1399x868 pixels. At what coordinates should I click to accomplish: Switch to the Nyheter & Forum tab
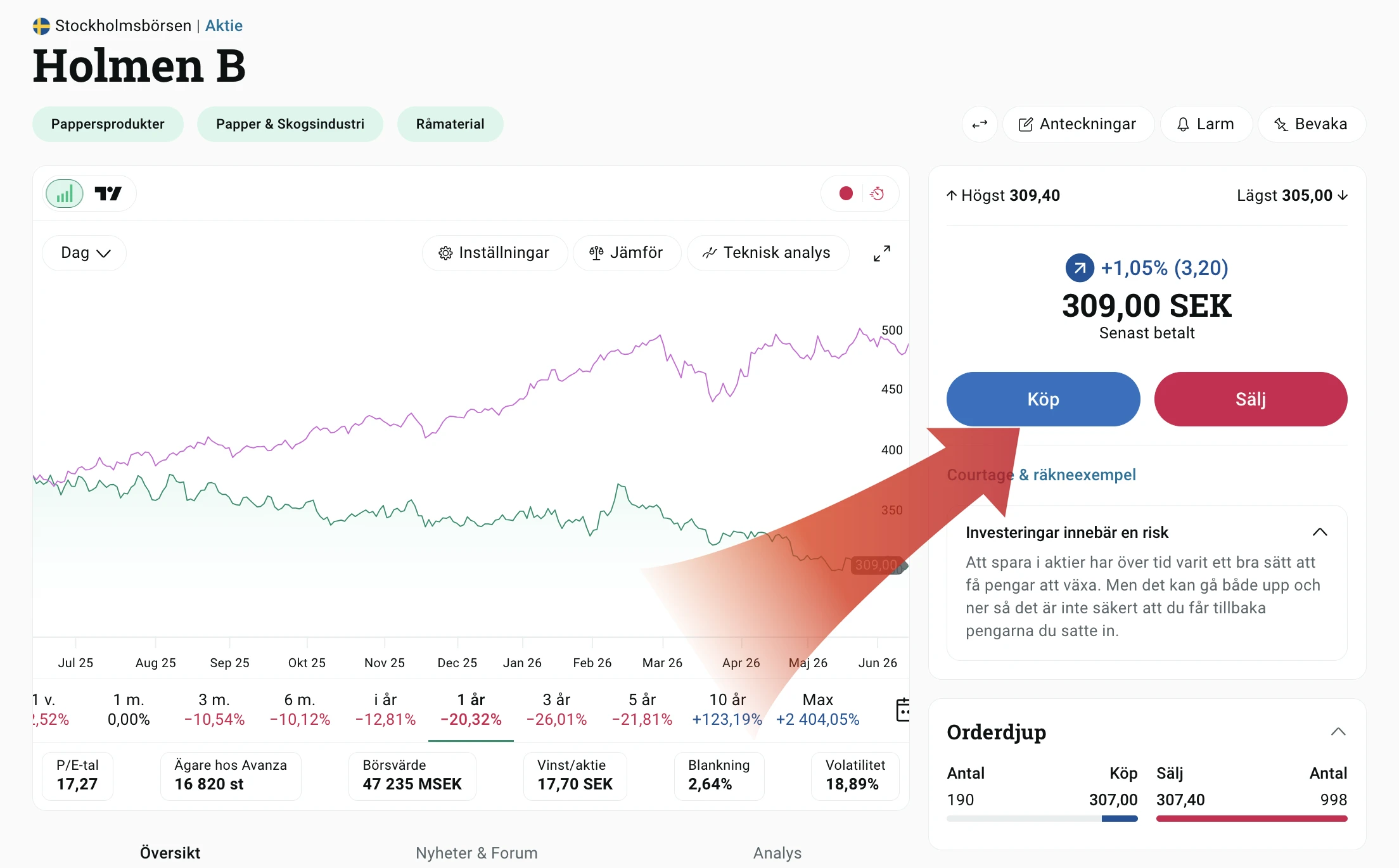click(x=476, y=853)
